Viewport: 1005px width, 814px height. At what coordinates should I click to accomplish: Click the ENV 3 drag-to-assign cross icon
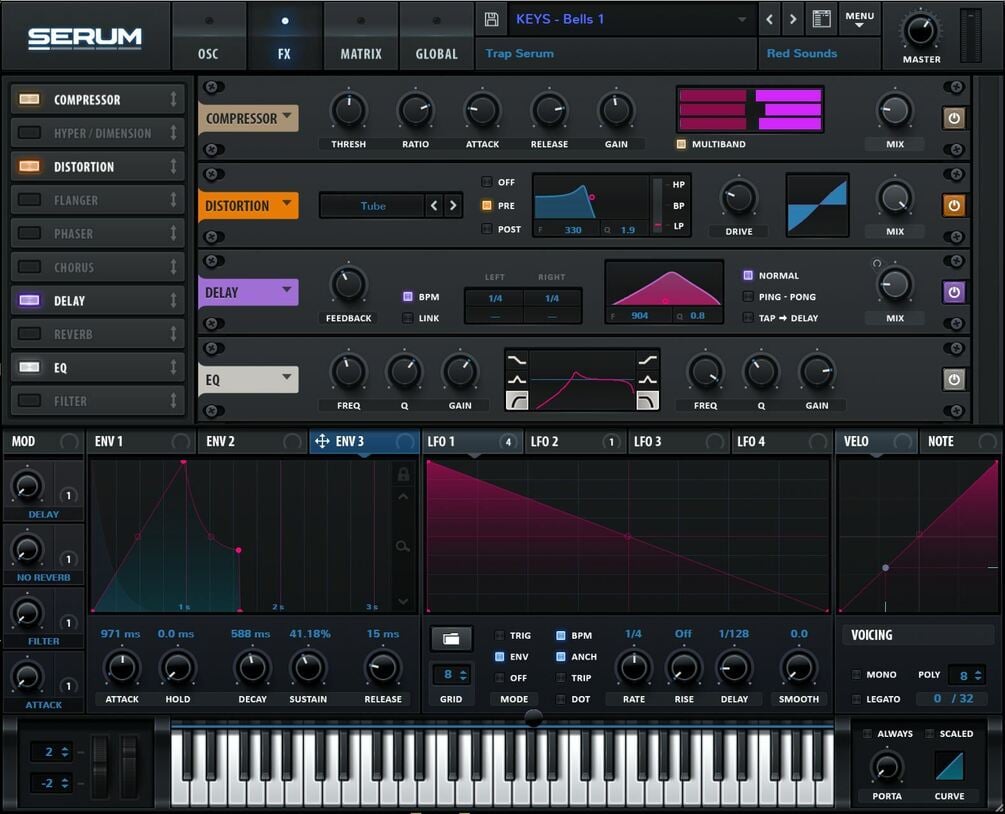[322, 441]
